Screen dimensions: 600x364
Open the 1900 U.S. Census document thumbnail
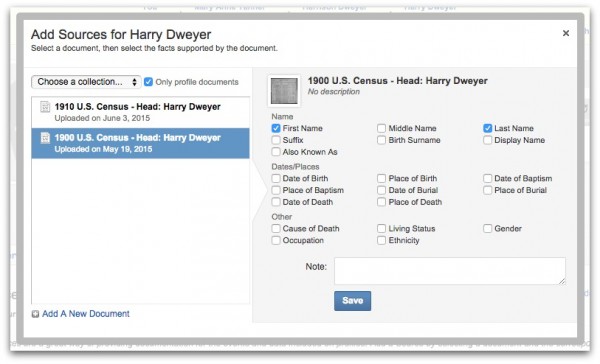pyautogui.click(x=284, y=91)
